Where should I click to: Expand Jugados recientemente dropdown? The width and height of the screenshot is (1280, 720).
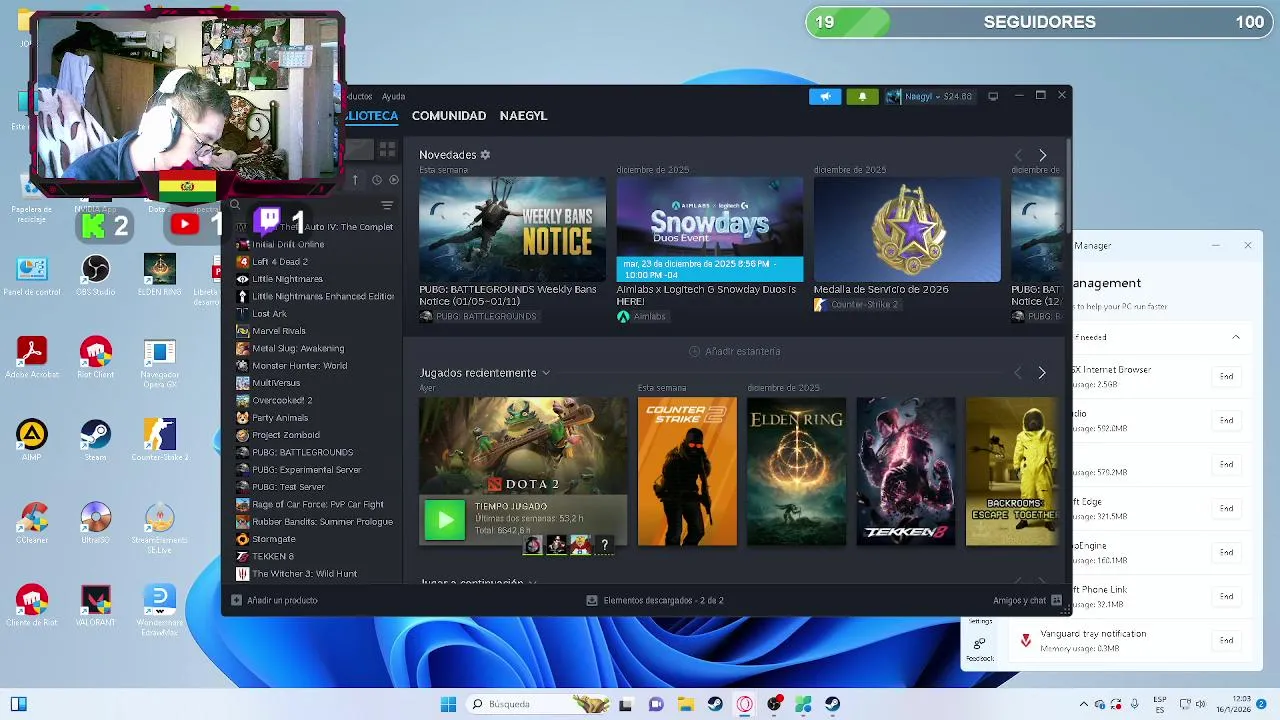546,373
